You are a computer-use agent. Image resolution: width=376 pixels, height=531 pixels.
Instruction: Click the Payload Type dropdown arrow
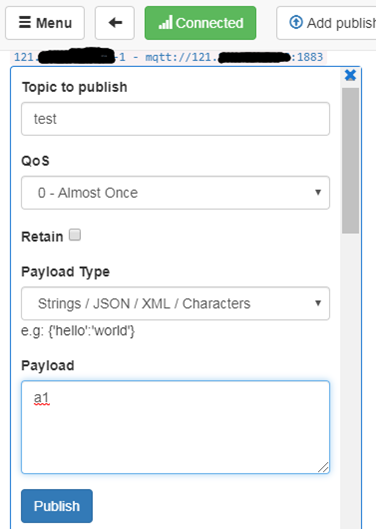click(x=318, y=303)
